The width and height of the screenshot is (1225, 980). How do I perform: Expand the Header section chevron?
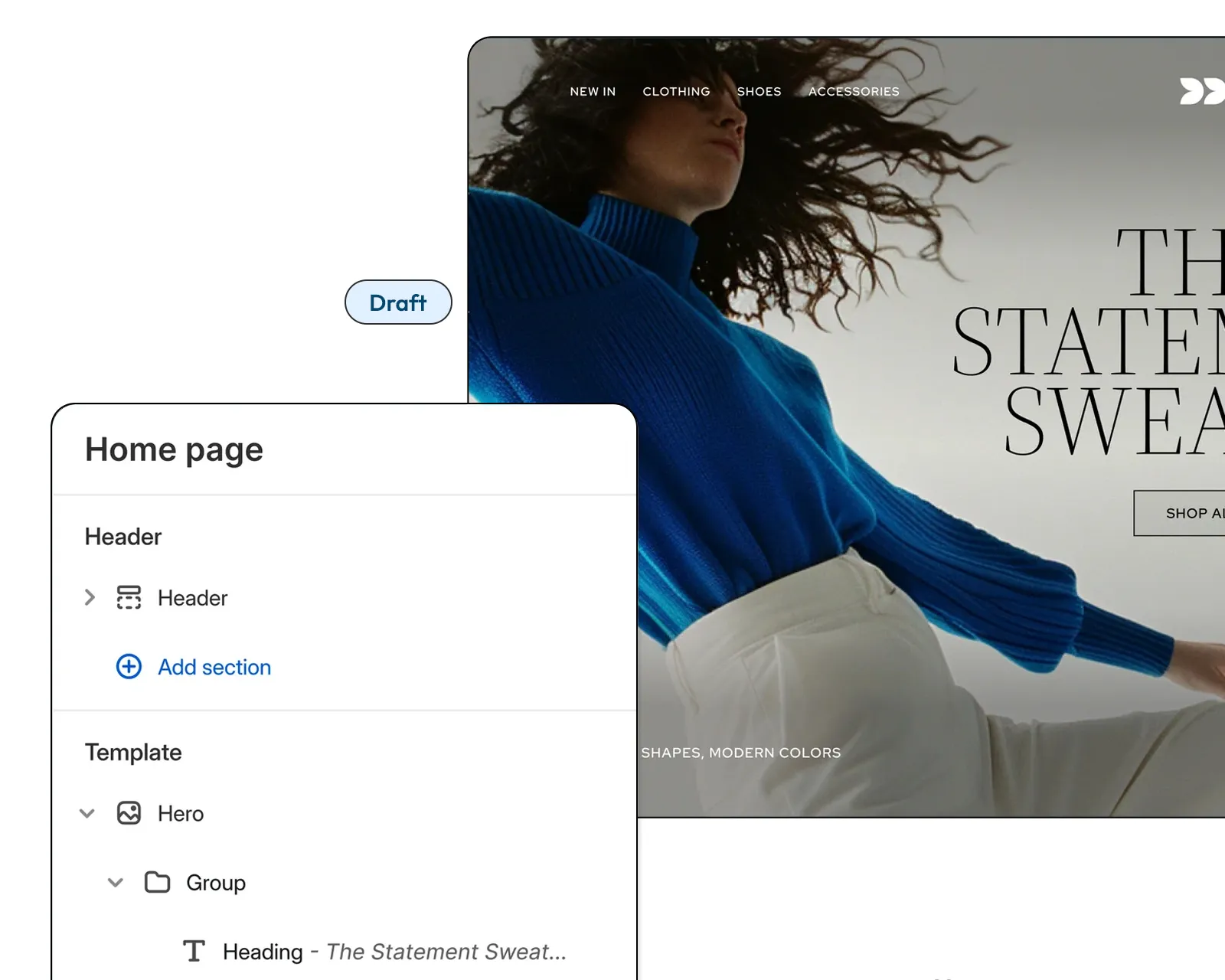pos(90,597)
